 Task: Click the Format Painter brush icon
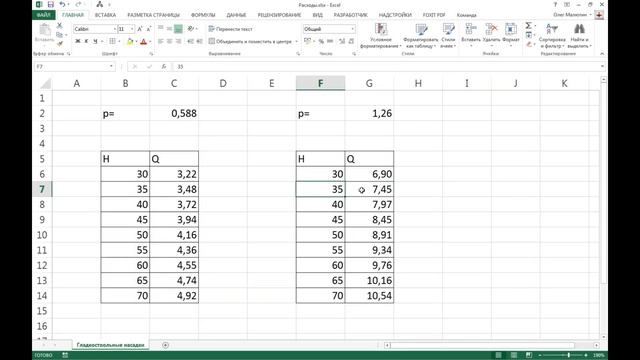(x=60, y=43)
